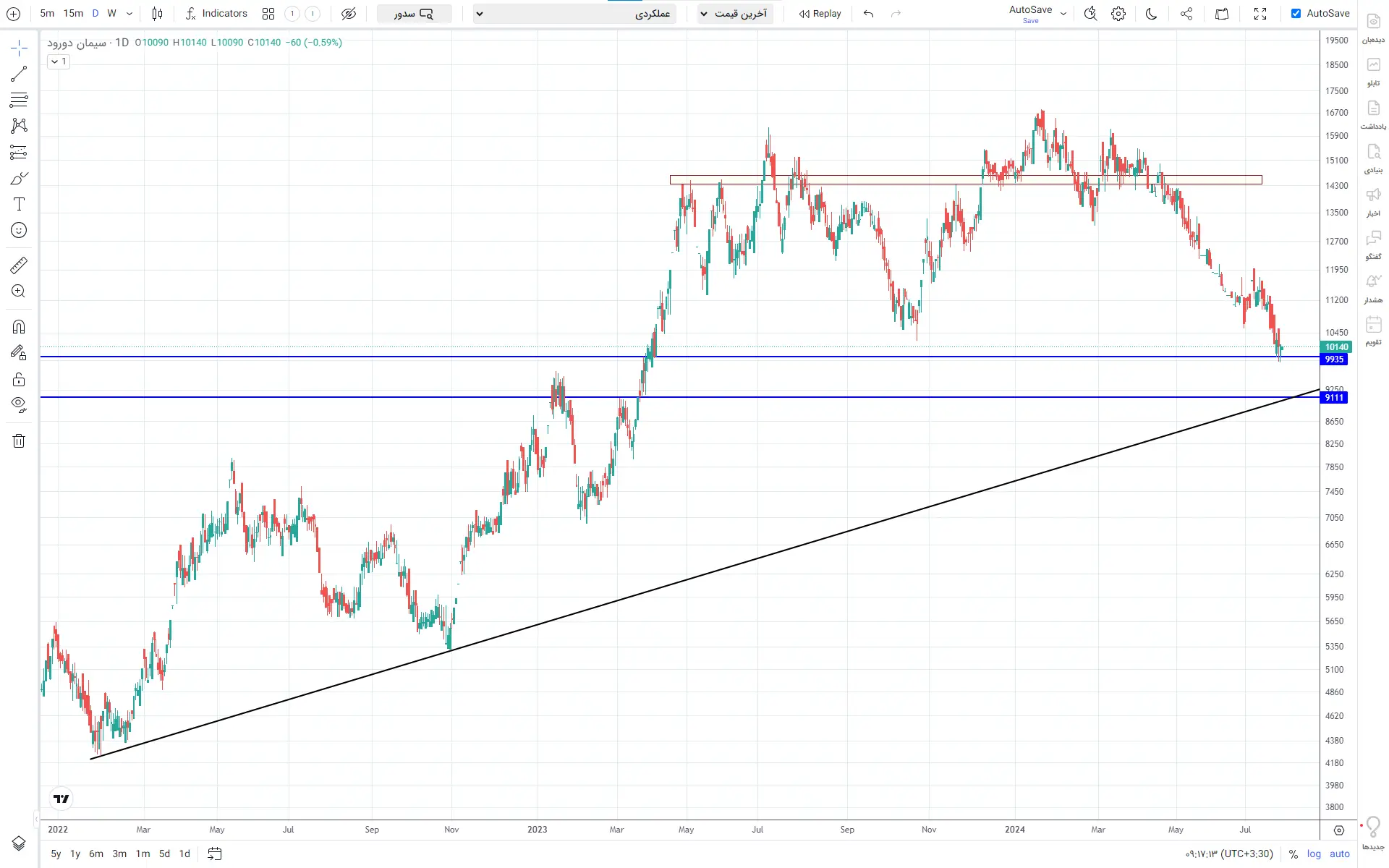Open the object tree layers icon

click(x=19, y=843)
